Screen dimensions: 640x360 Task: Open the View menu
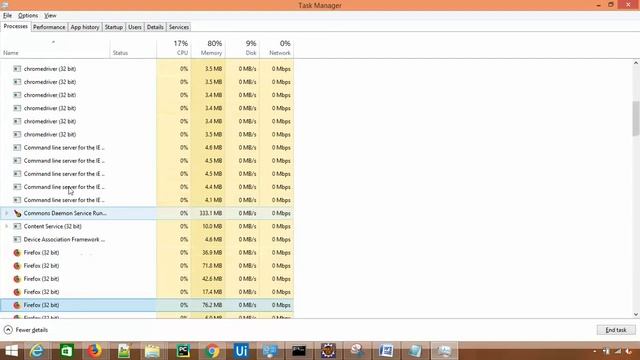coord(50,16)
